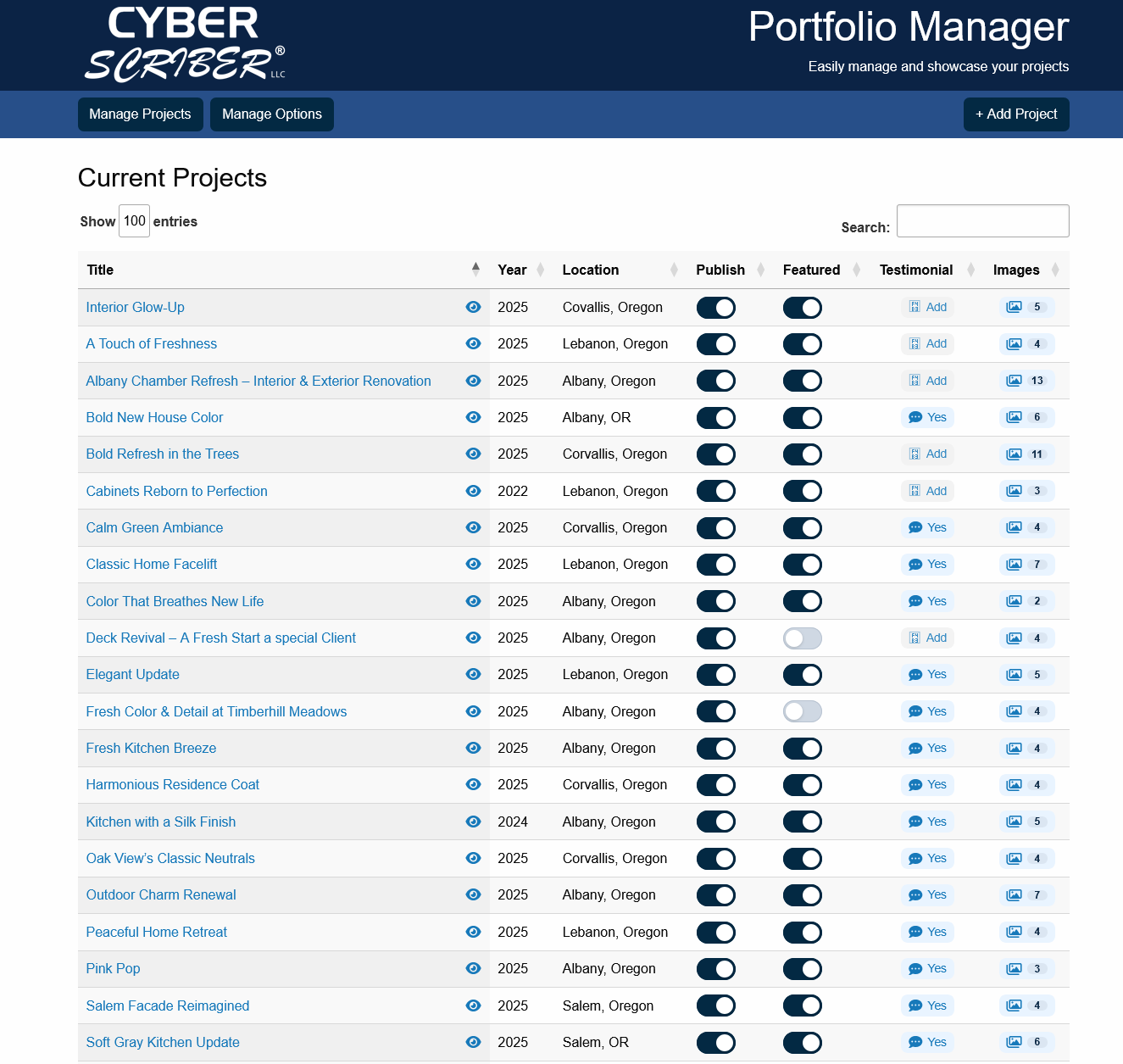
Task: Click into the Search input field
Action: 983,220
